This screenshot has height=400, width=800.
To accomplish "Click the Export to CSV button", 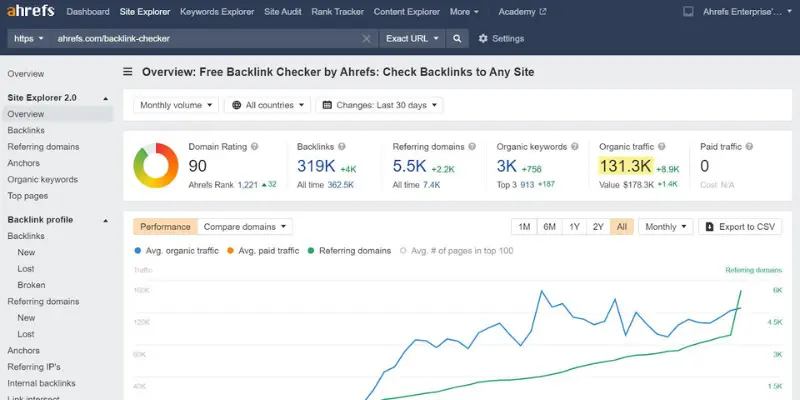I will click(740, 227).
